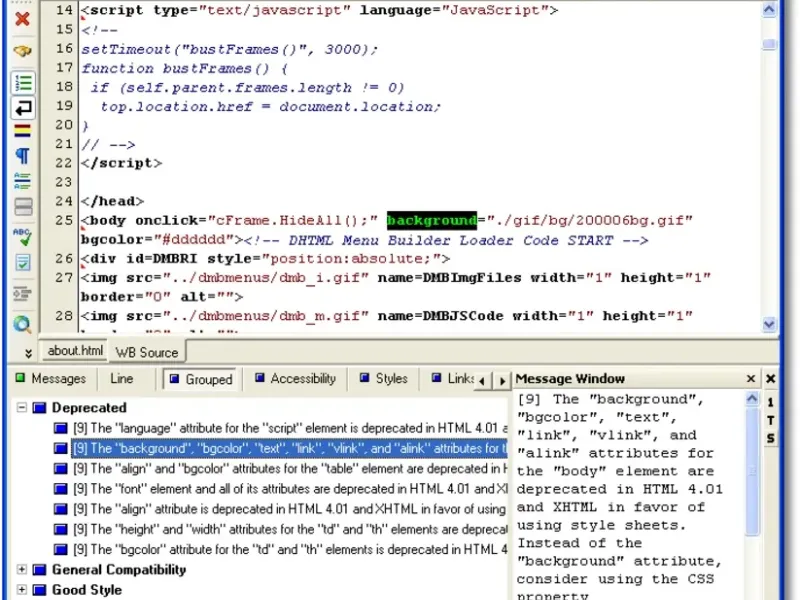Click line number 25 in the gutter
800x600 pixels.
pyautogui.click(x=64, y=220)
